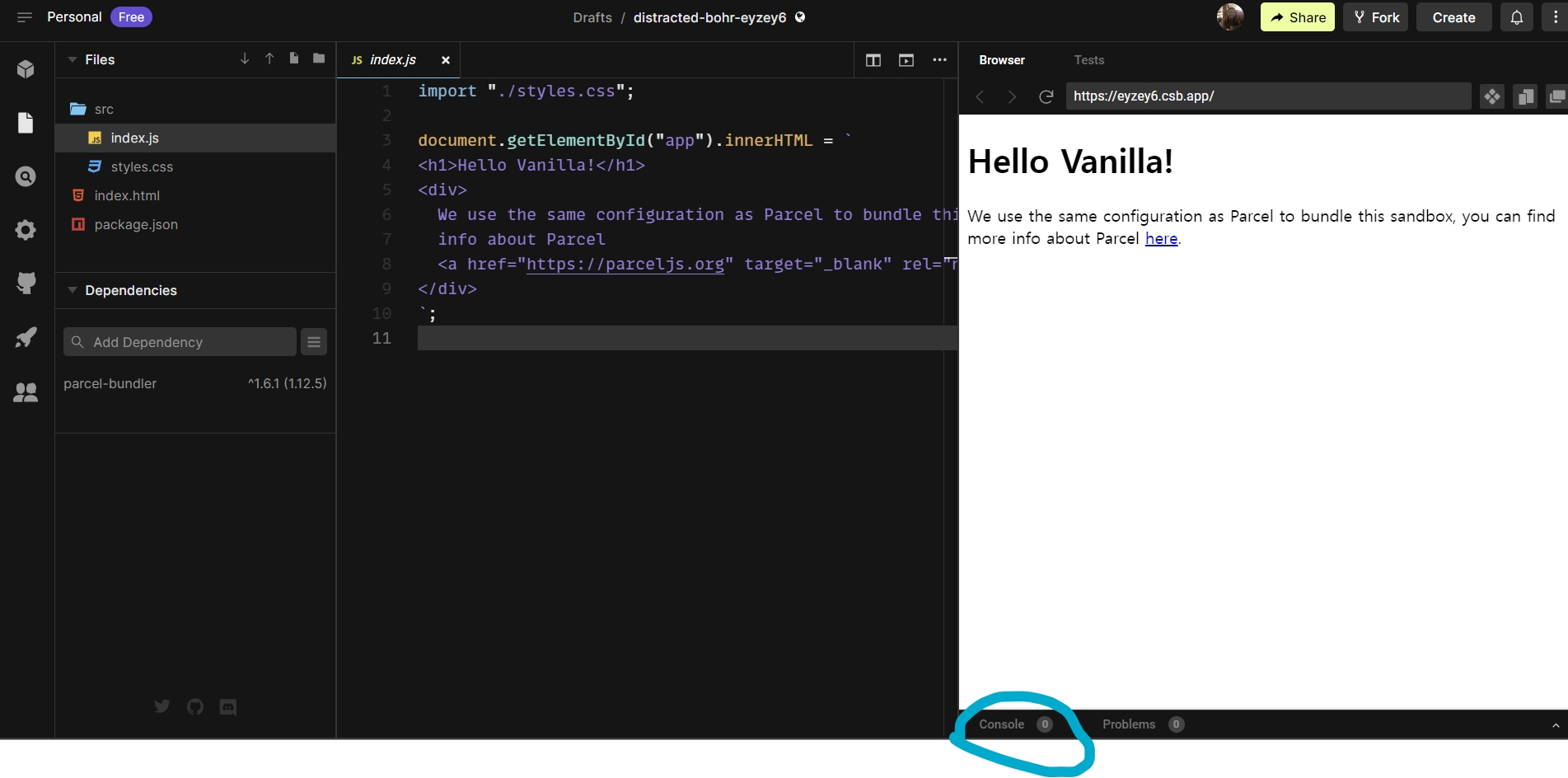Toggle the preview window icon in editor bar
This screenshot has width=1568, height=778.
pyautogui.click(x=906, y=60)
